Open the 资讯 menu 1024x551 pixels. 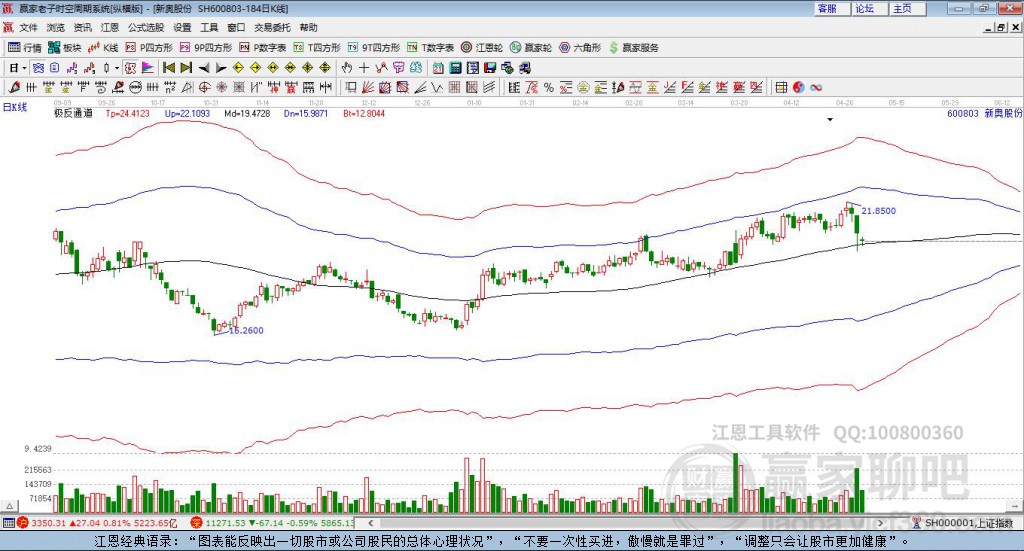point(83,27)
